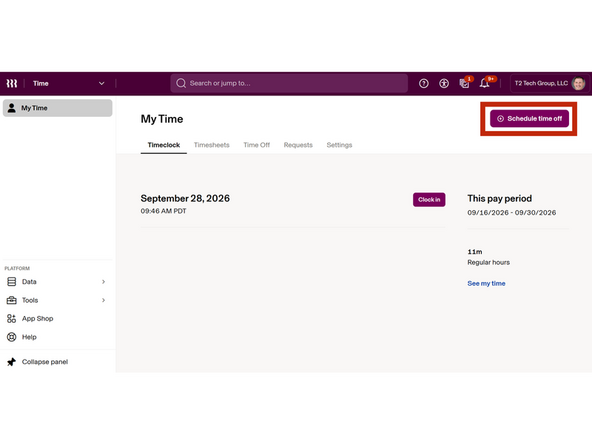Image resolution: width=592 pixels, height=444 pixels.
Task: Click the Rippling logo icon
Action: point(12,83)
